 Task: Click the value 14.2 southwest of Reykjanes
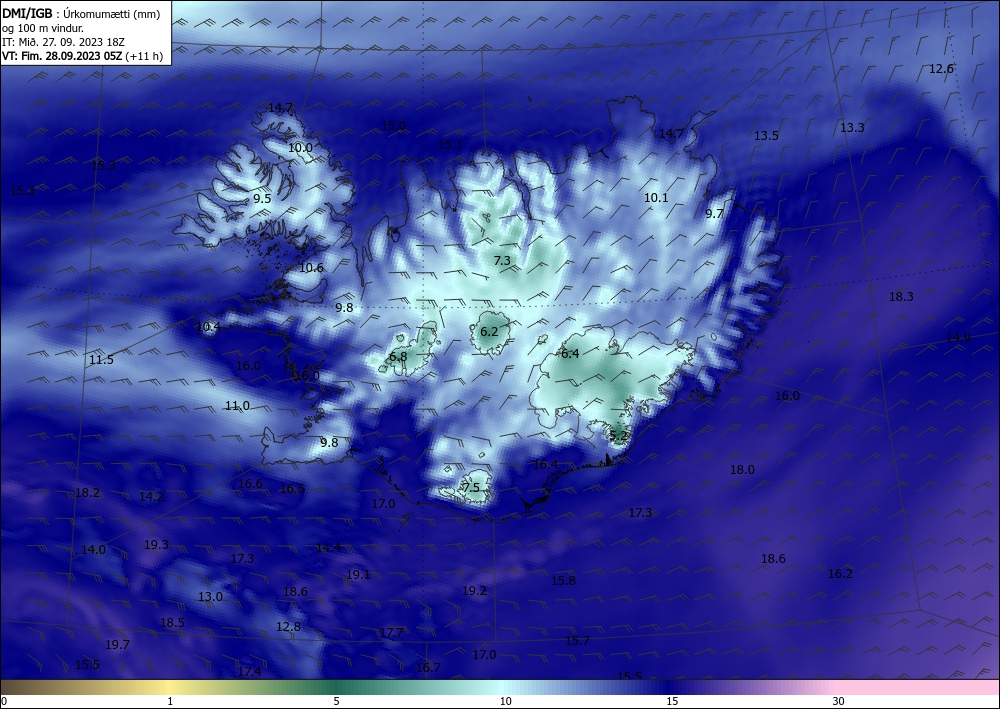(x=151, y=497)
